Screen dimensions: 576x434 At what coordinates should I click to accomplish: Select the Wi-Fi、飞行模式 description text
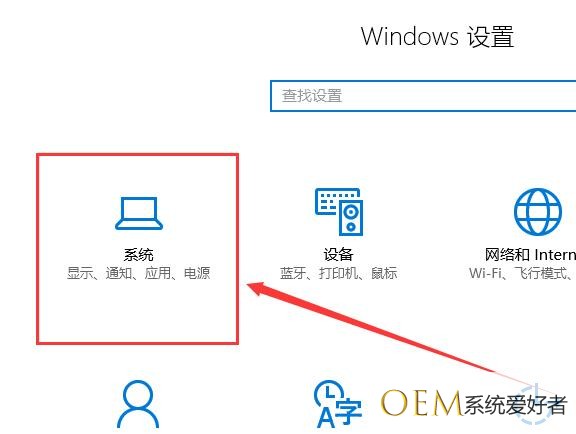(x=522, y=273)
